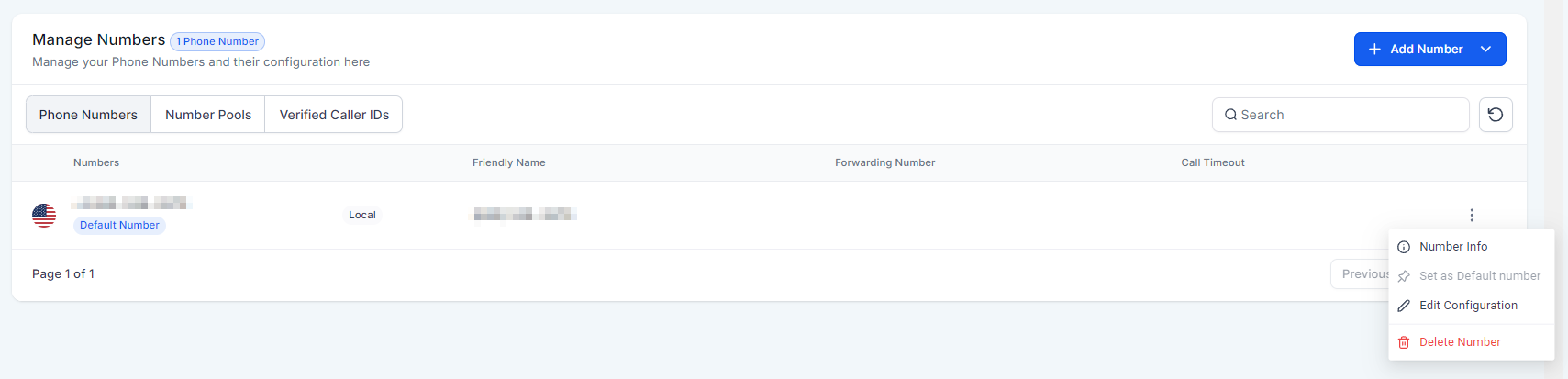The image size is (1568, 379).
Task: Choose Number Info from the menu
Action: (x=1453, y=247)
